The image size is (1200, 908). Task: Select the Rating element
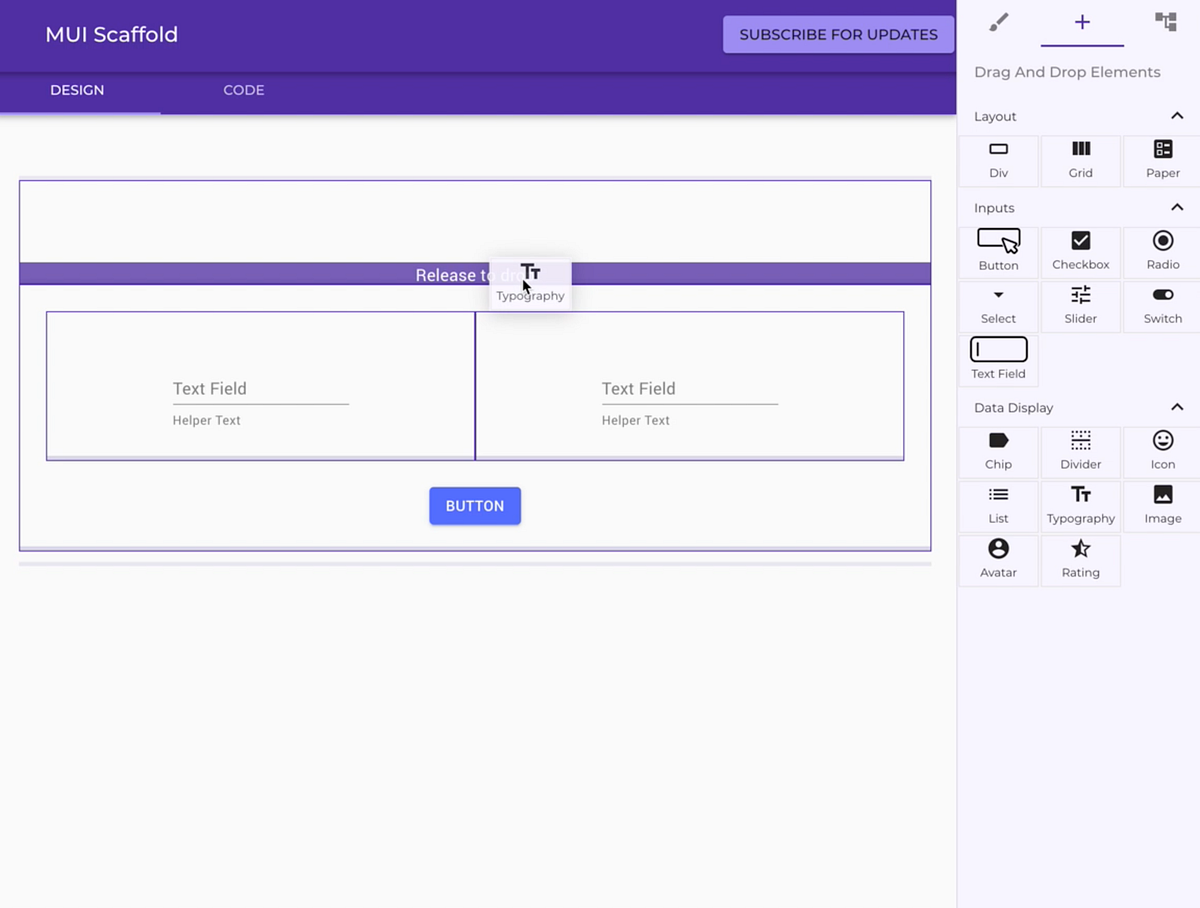[x=1080, y=560]
